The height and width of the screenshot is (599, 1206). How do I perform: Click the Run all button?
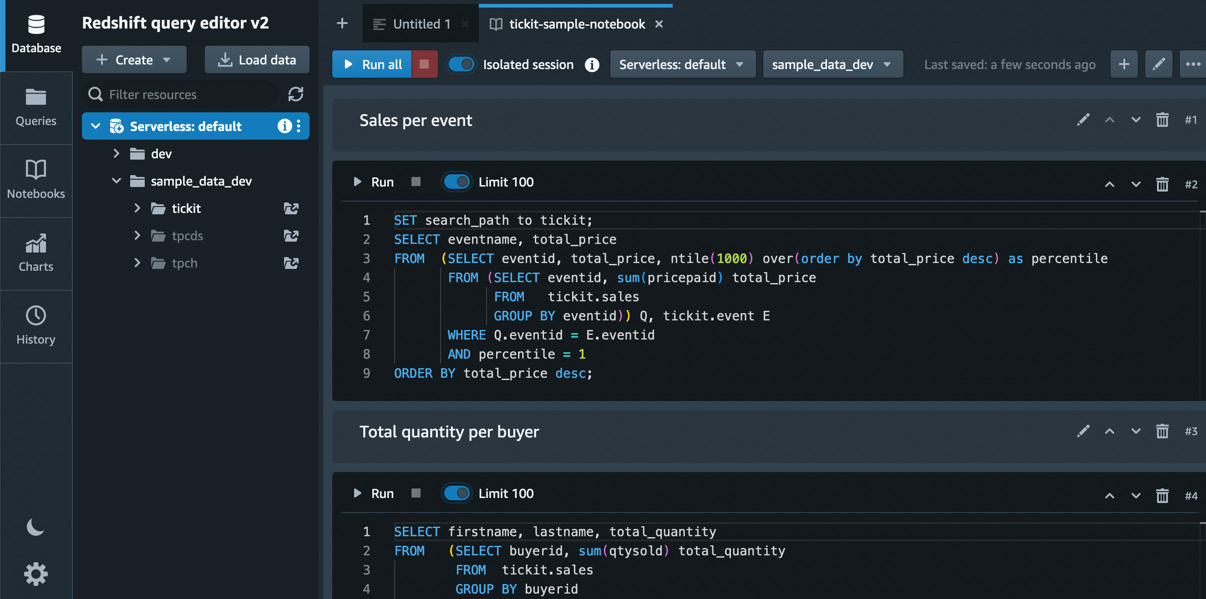[x=372, y=64]
